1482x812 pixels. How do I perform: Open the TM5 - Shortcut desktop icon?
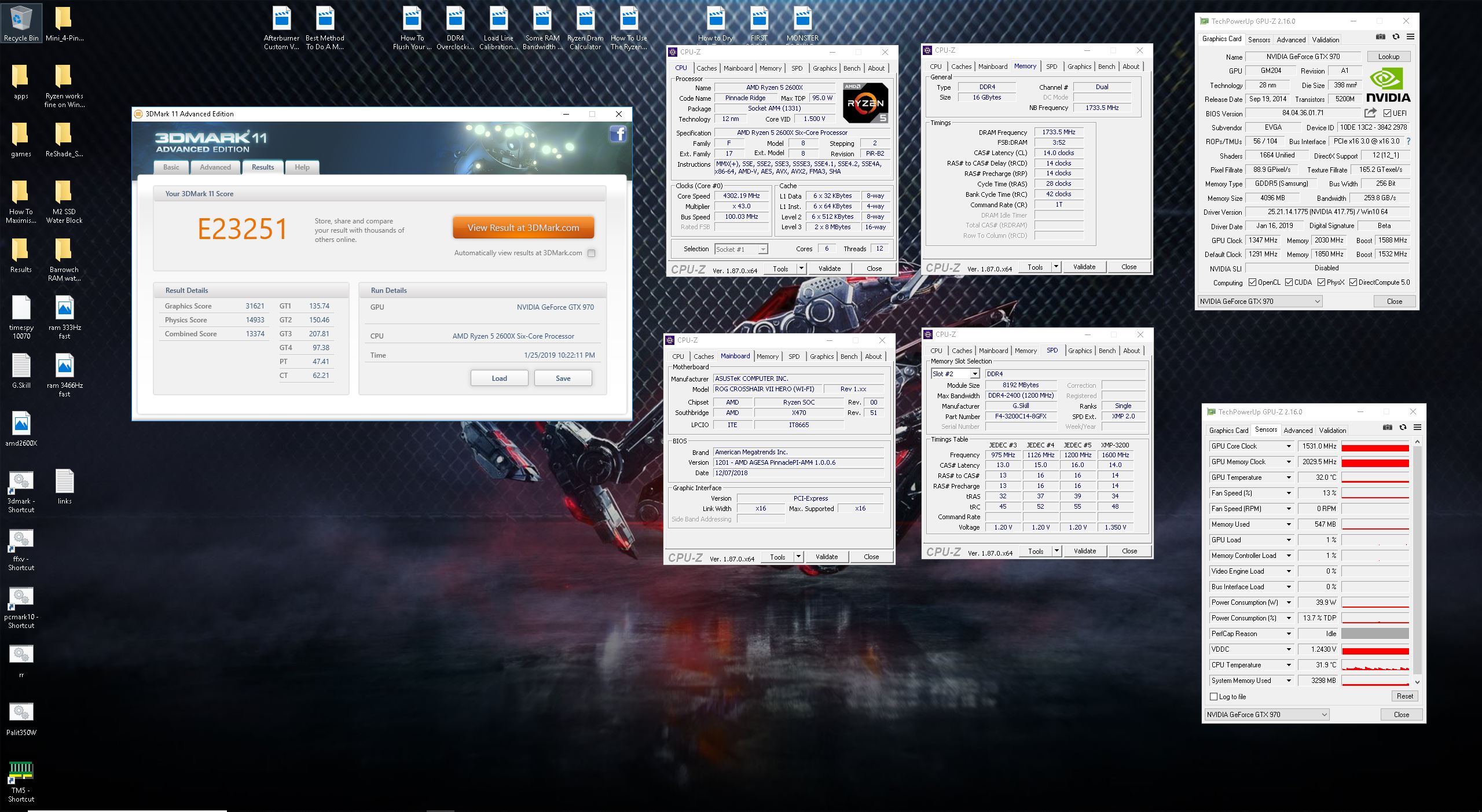click(21, 781)
